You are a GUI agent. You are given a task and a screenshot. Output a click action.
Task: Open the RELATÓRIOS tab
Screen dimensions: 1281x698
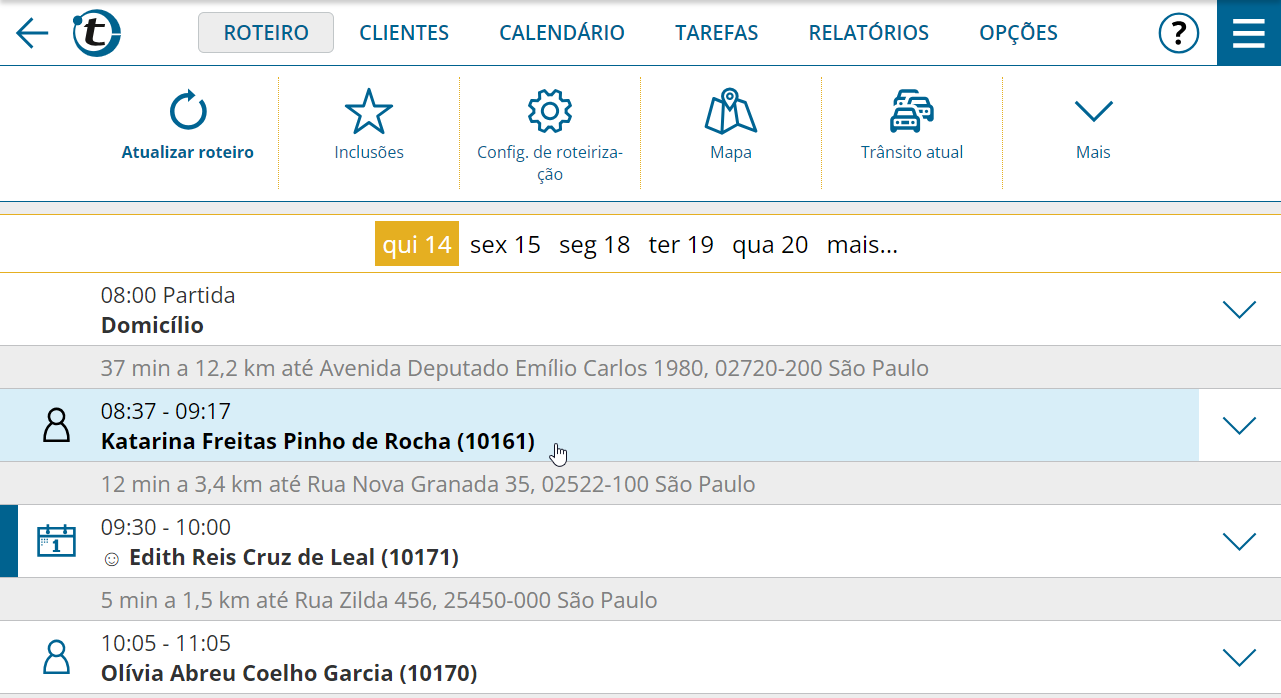(869, 33)
